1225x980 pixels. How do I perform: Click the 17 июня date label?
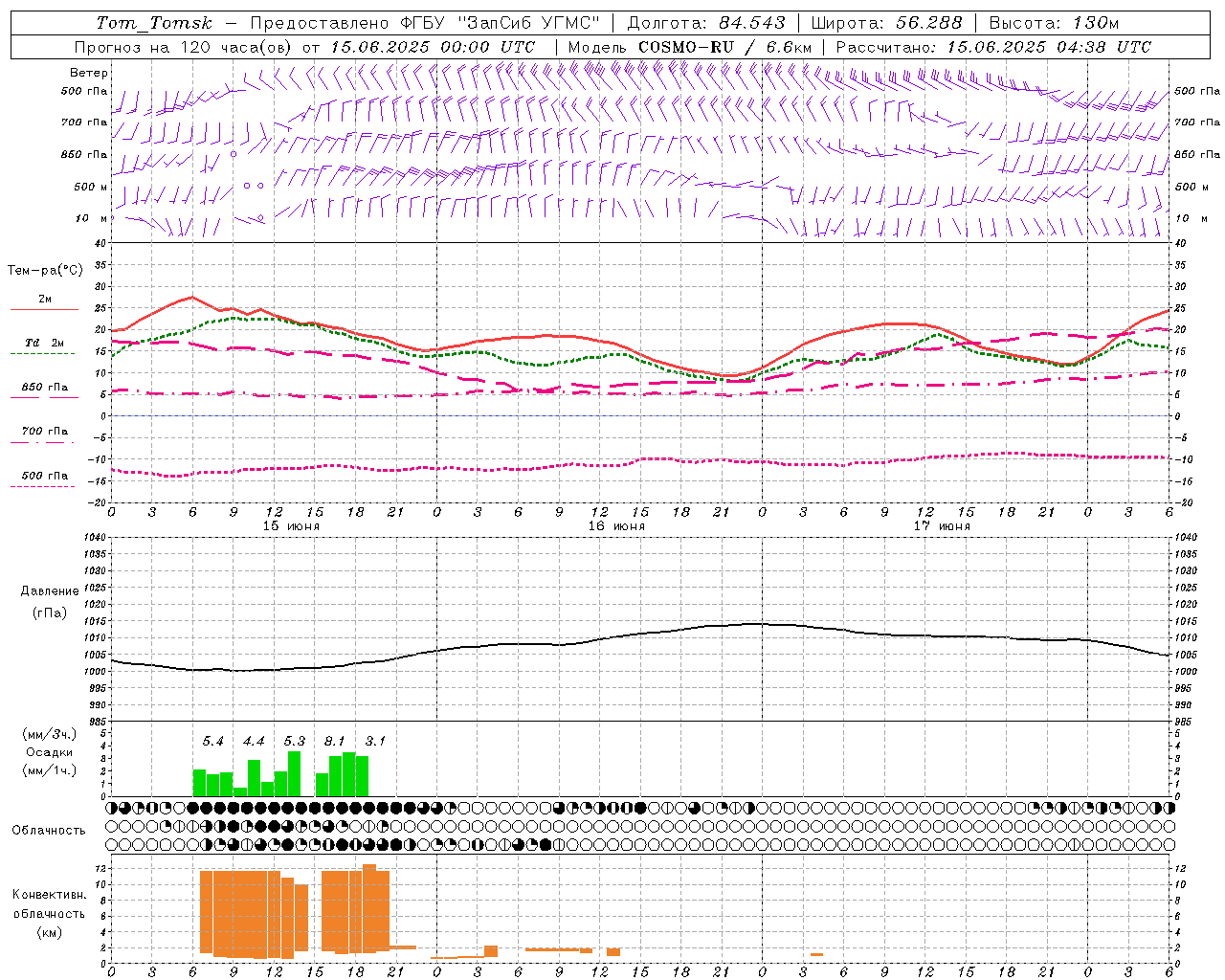pyautogui.click(x=942, y=526)
